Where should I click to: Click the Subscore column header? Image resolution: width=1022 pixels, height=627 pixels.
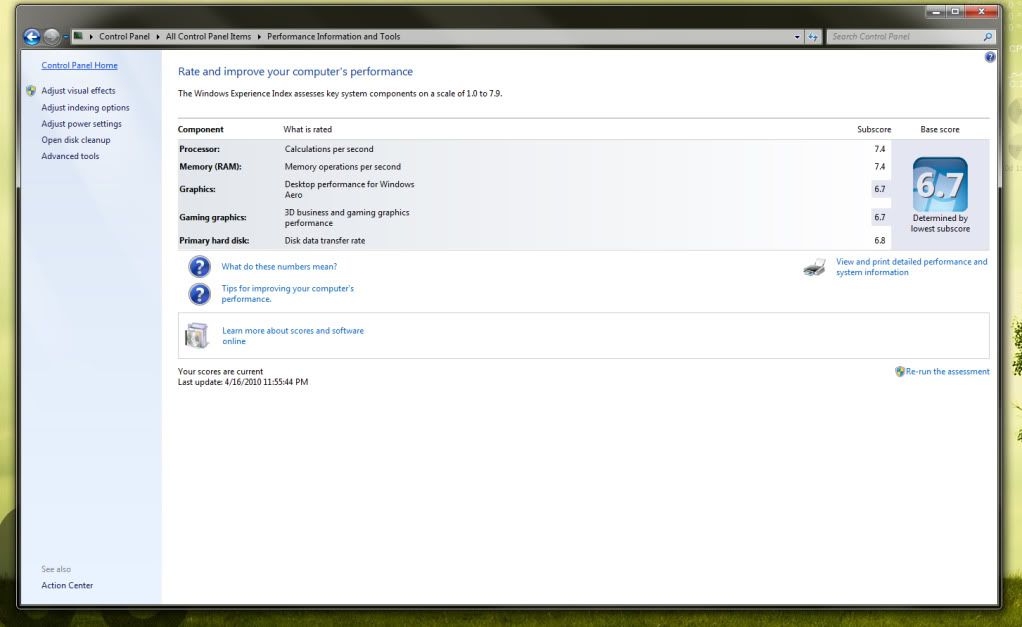click(x=874, y=130)
